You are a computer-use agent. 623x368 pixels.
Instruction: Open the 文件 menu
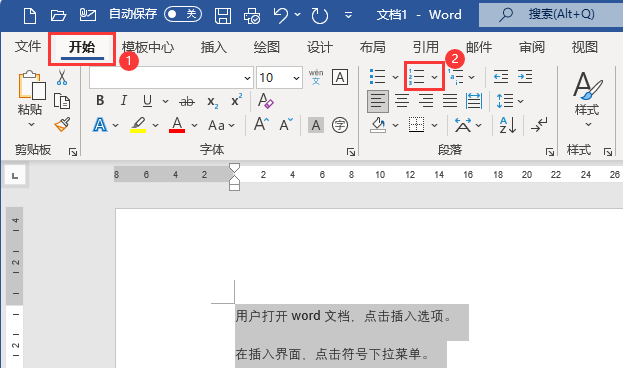point(28,47)
